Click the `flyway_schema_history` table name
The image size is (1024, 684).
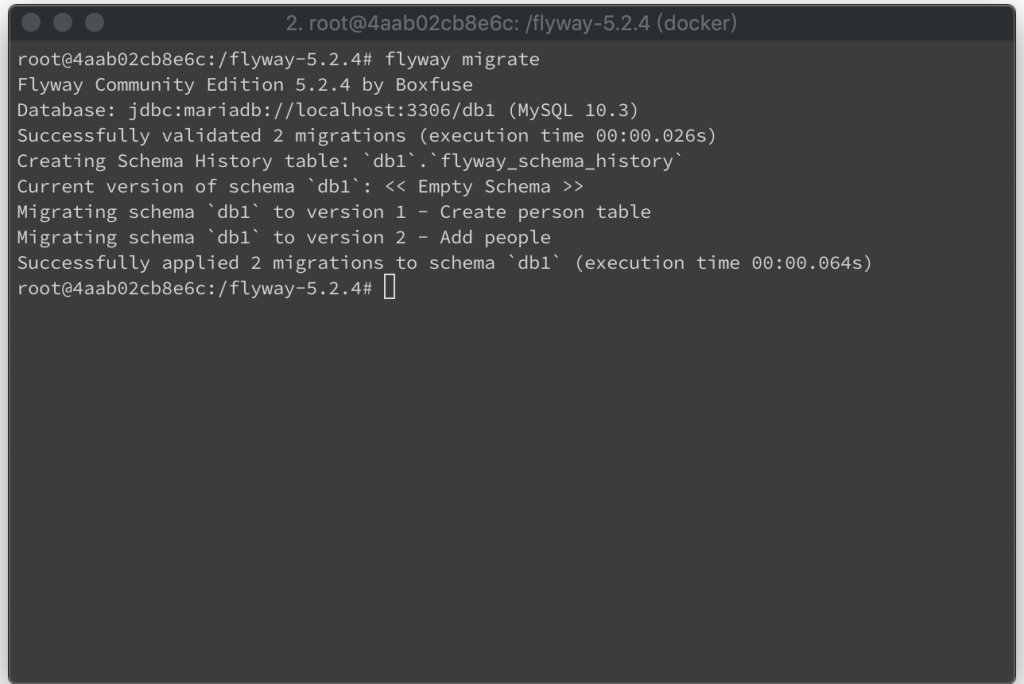[x=556, y=161]
